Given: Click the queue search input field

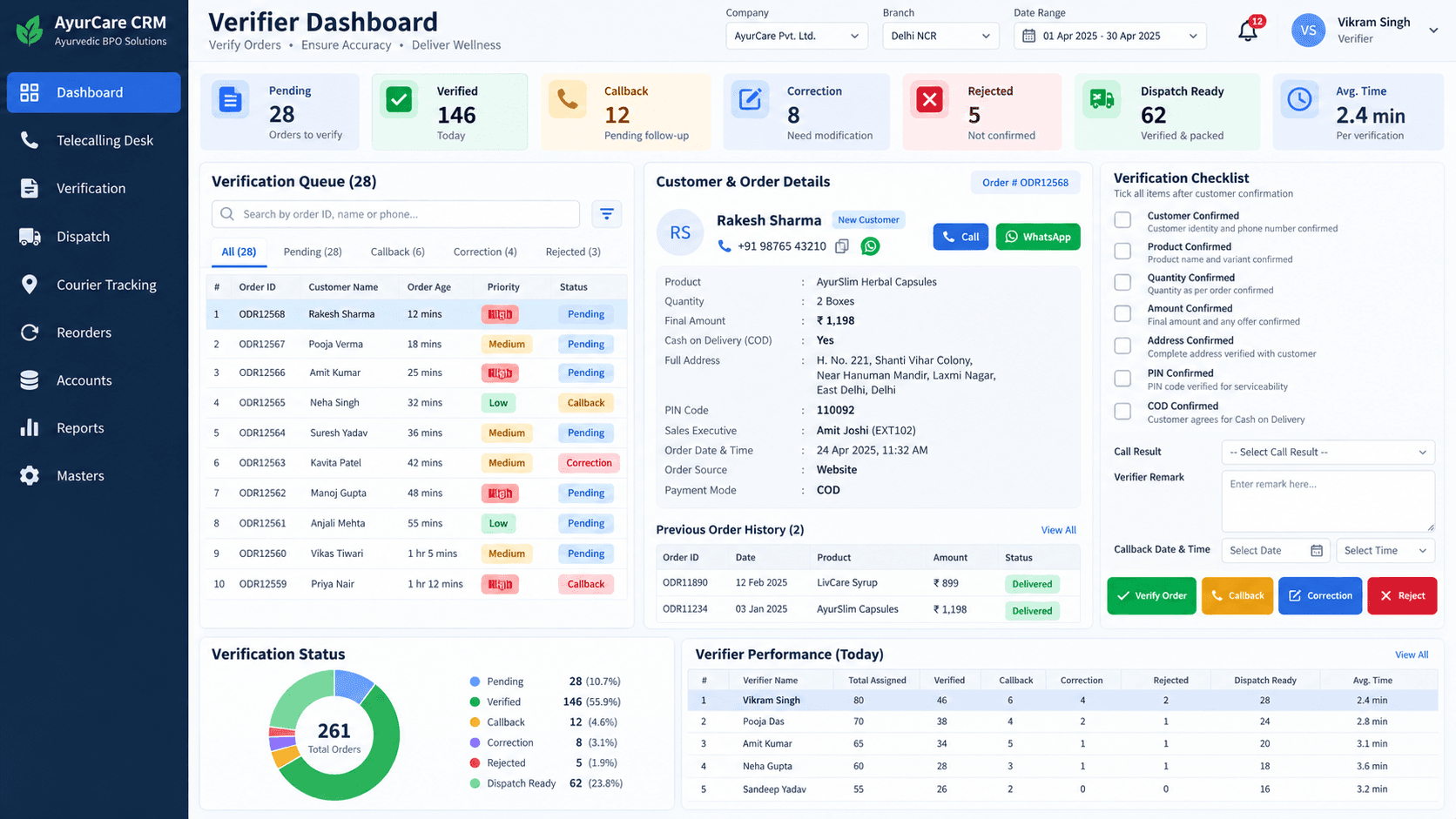Looking at the screenshot, I should pyautogui.click(x=395, y=213).
